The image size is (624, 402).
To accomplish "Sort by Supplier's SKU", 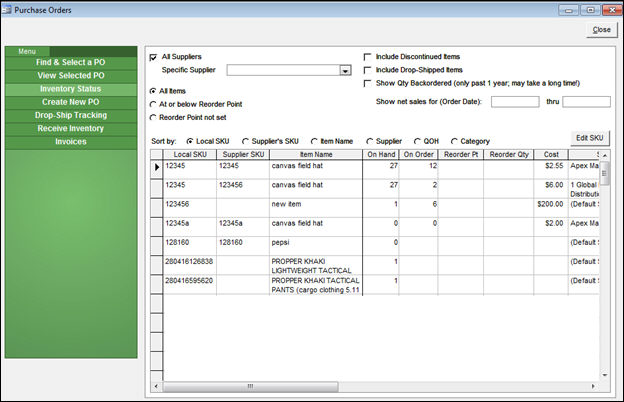I will (245, 141).
